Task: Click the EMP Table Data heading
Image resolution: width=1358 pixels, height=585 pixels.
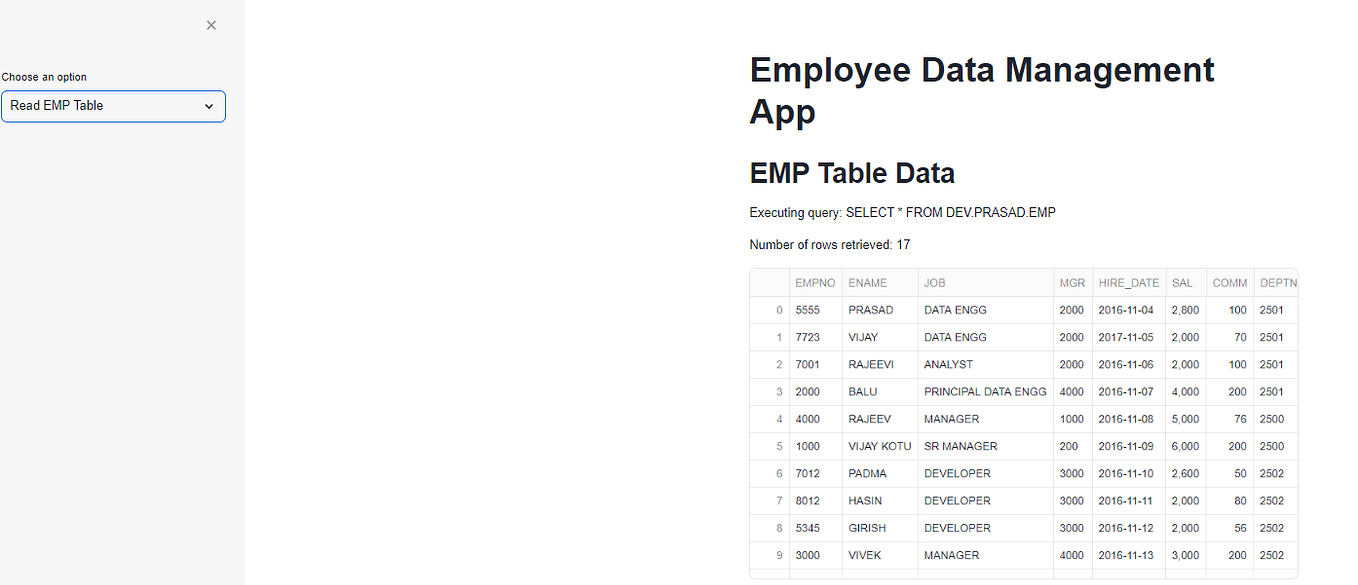Action: click(852, 172)
